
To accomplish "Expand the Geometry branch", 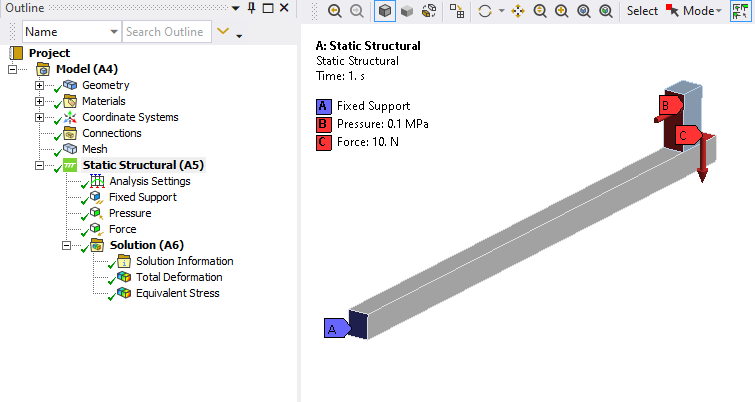I will click(x=39, y=85).
